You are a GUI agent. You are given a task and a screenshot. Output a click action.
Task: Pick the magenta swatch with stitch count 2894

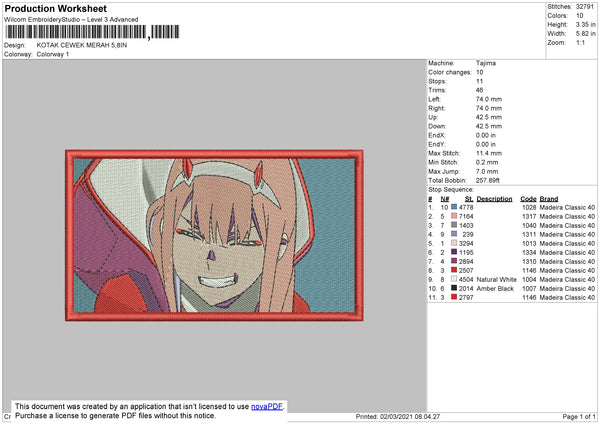click(x=454, y=261)
